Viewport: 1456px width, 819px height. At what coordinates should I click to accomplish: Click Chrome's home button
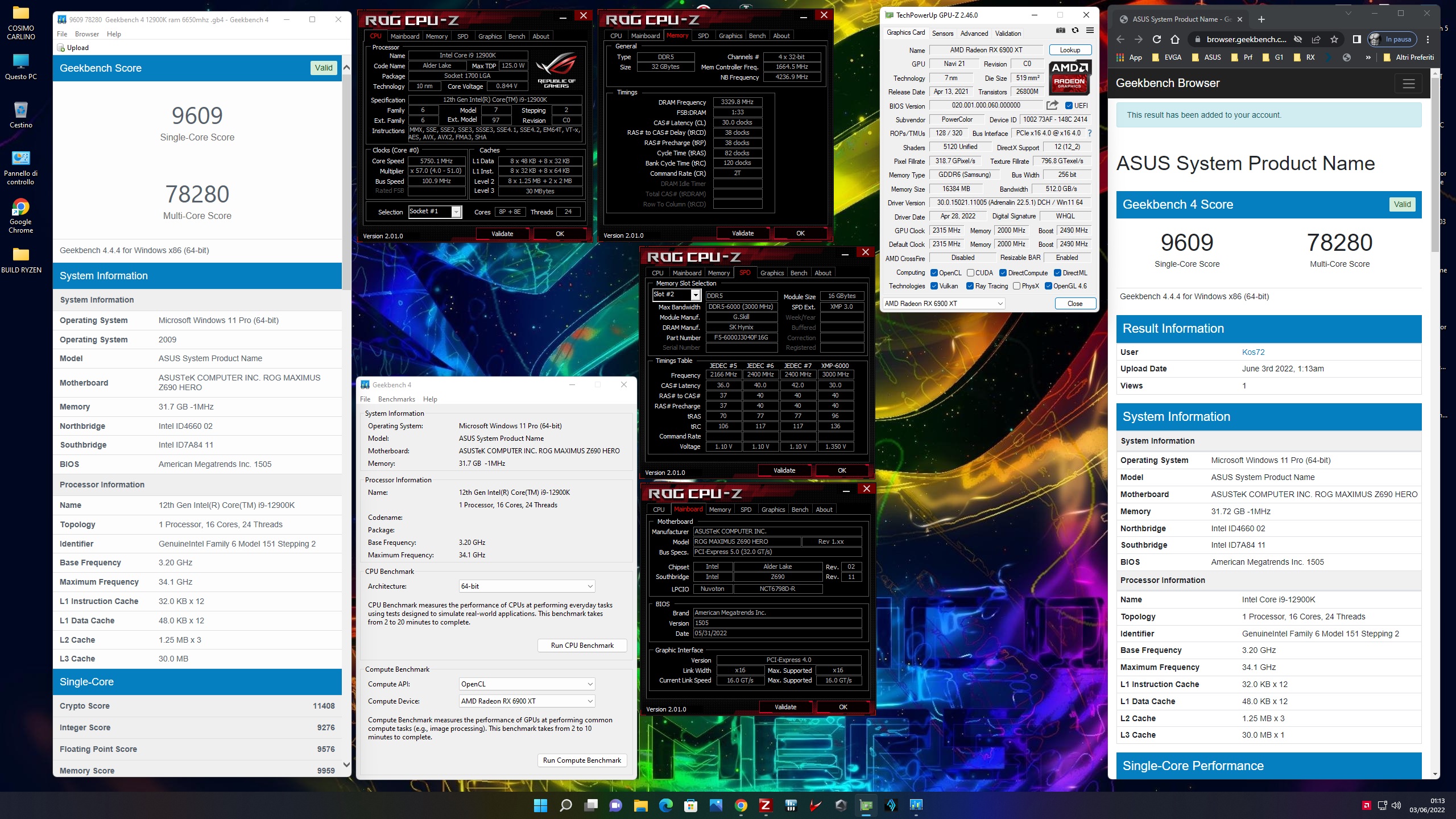1175,39
